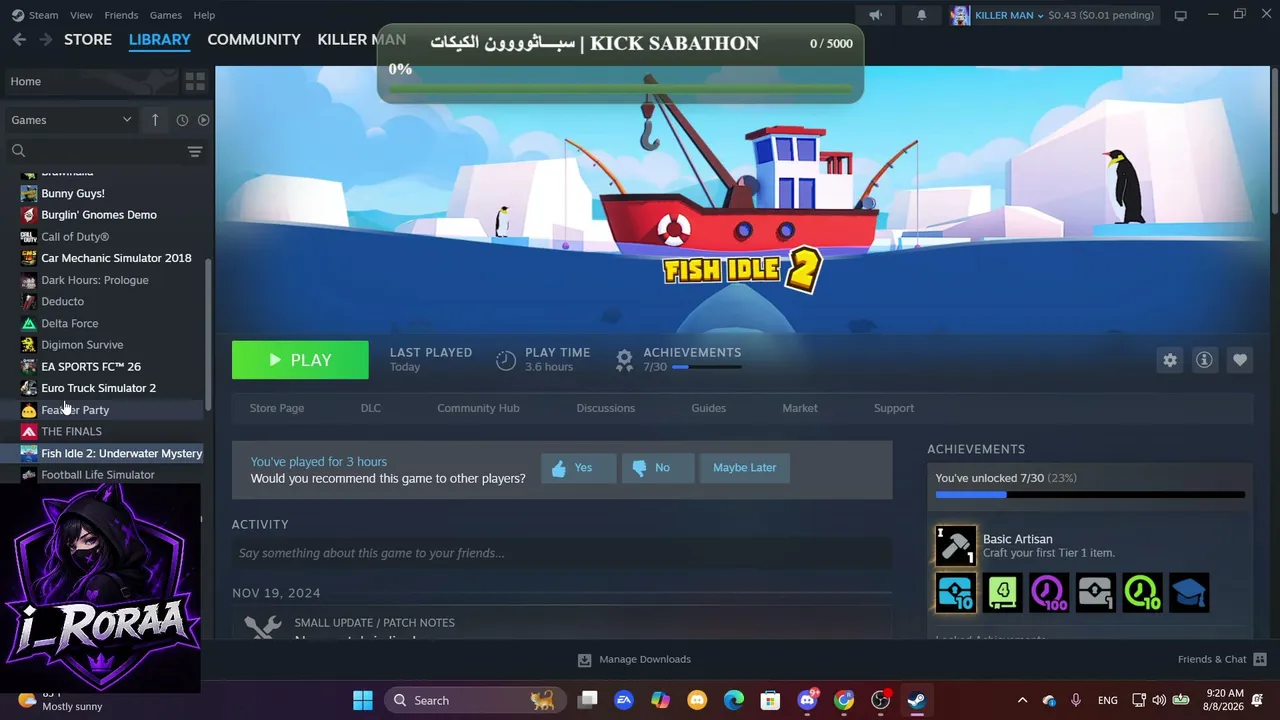Viewport: 1280px width, 720px height.
Task: Switch to Big Picture mode monitor icon
Action: click(1180, 15)
